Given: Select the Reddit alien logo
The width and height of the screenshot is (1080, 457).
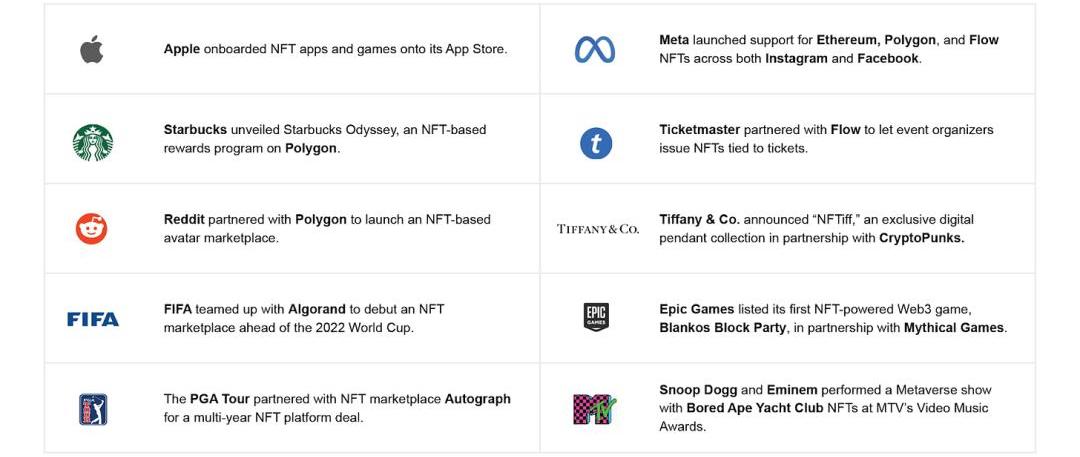Looking at the screenshot, I should 92,229.
